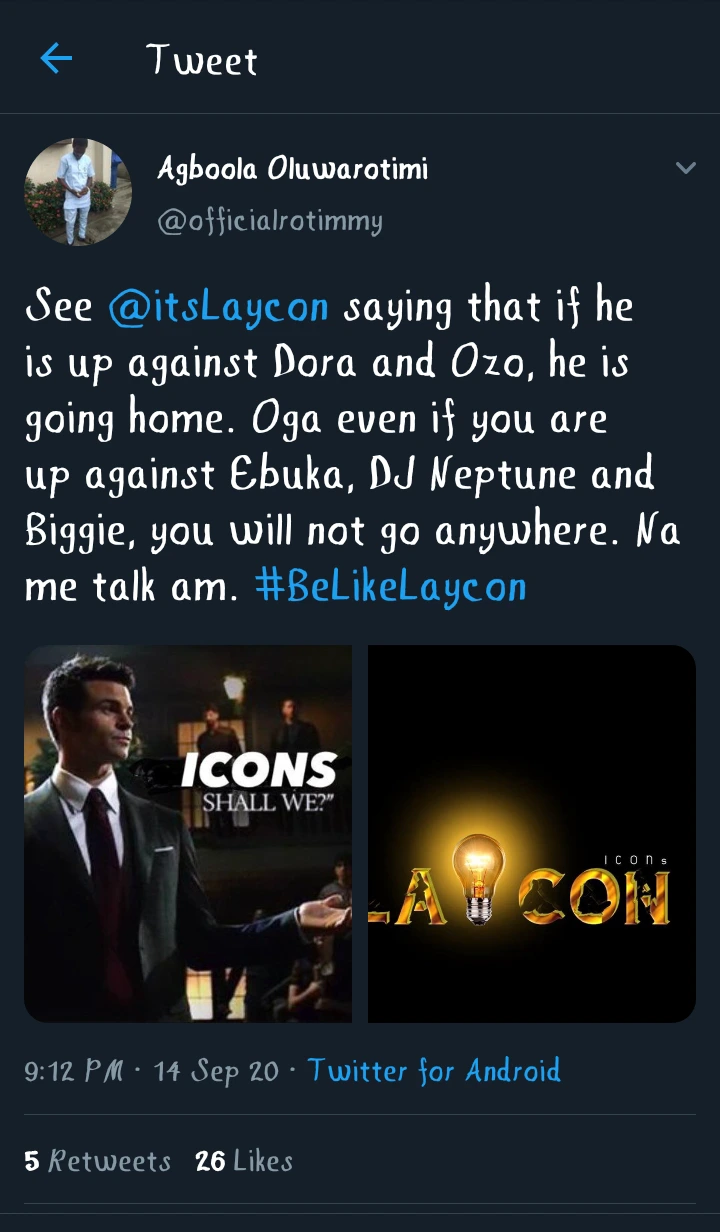Tap the ICONS text on the left photo
Image resolution: width=720 pixels, height=1232 pixels.
(x=259, y=770)
